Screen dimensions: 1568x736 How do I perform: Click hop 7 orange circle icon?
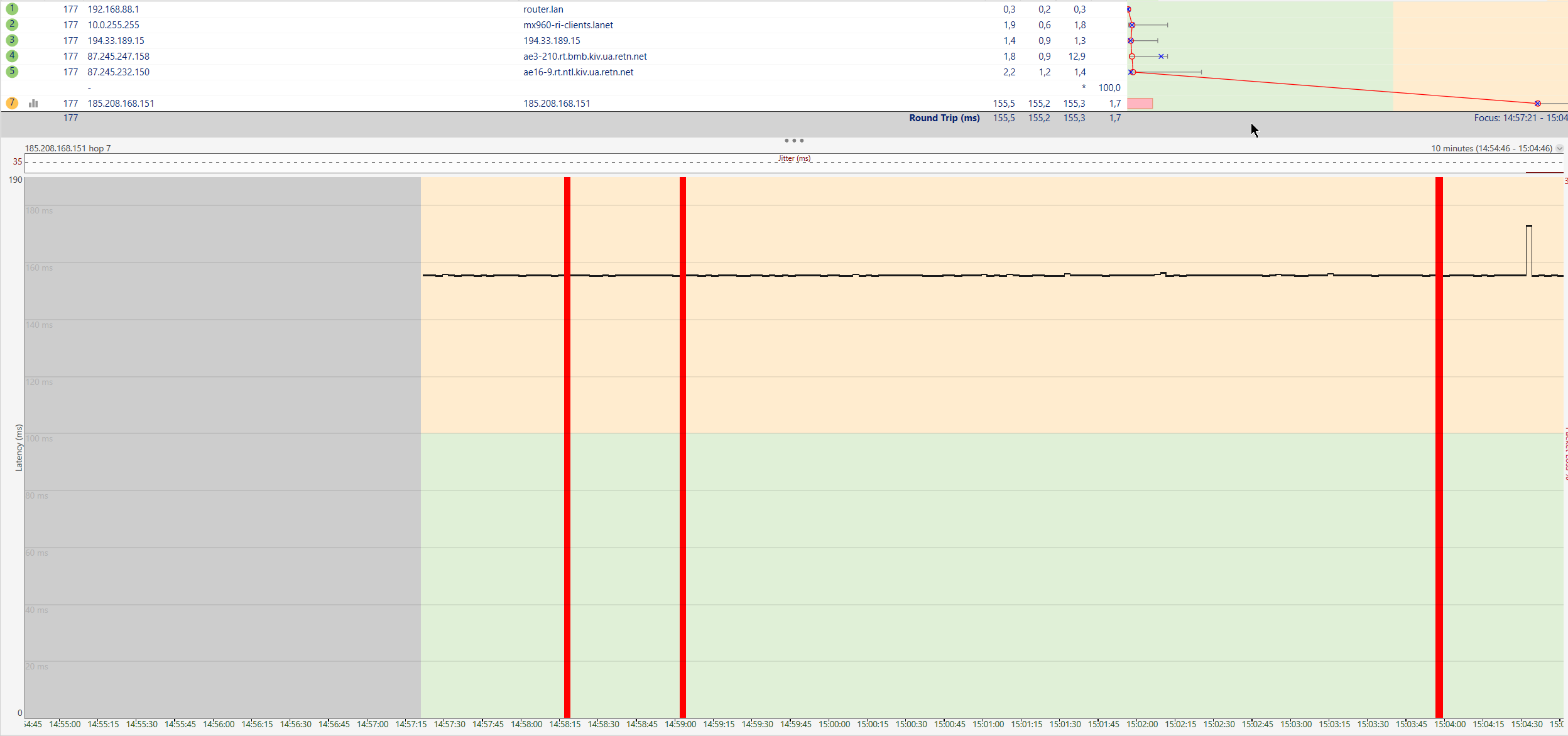coord(12,103)
